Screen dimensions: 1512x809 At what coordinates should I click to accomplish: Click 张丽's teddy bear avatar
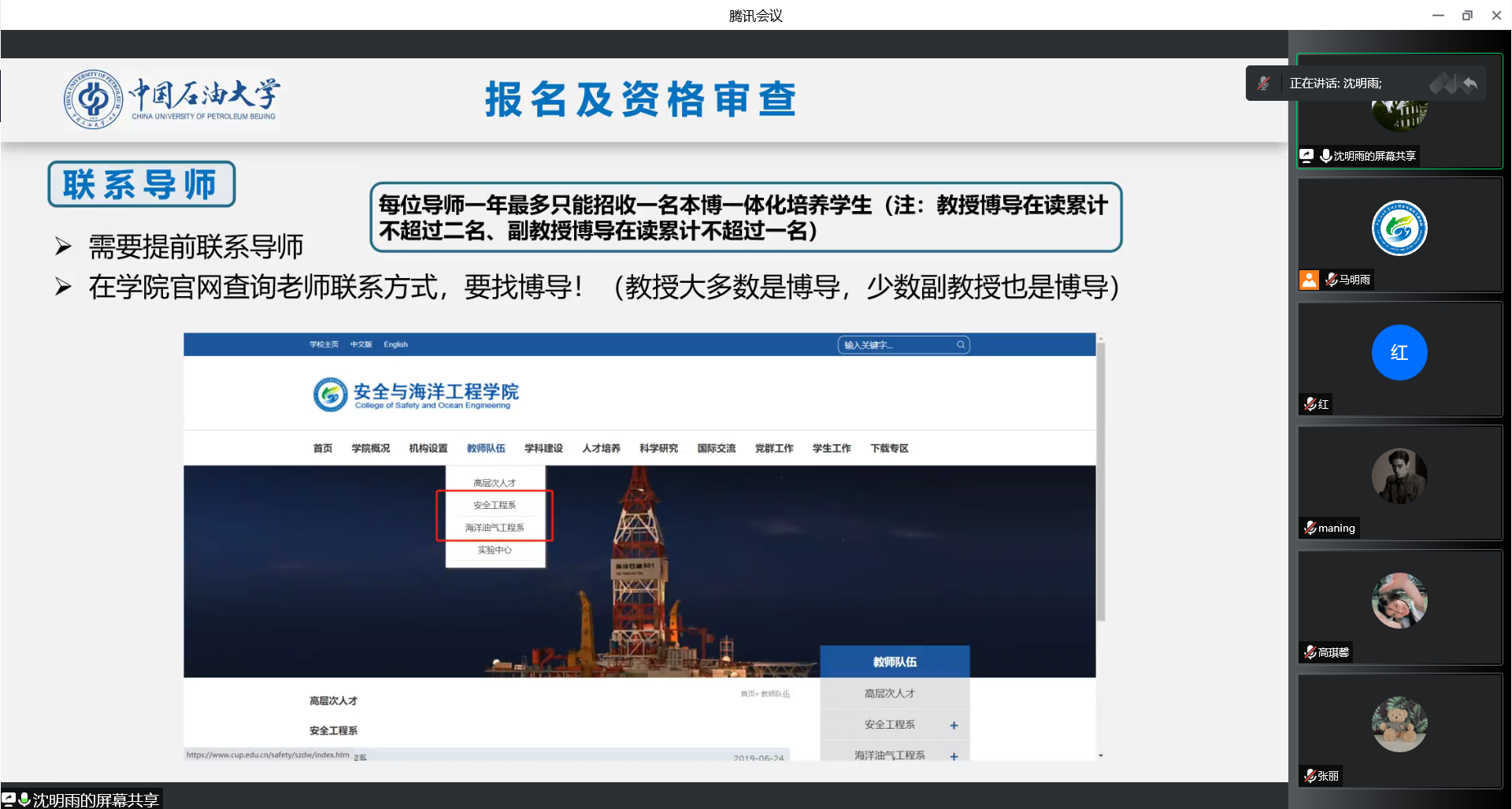pyautogui.click(x=1399, y=724)
